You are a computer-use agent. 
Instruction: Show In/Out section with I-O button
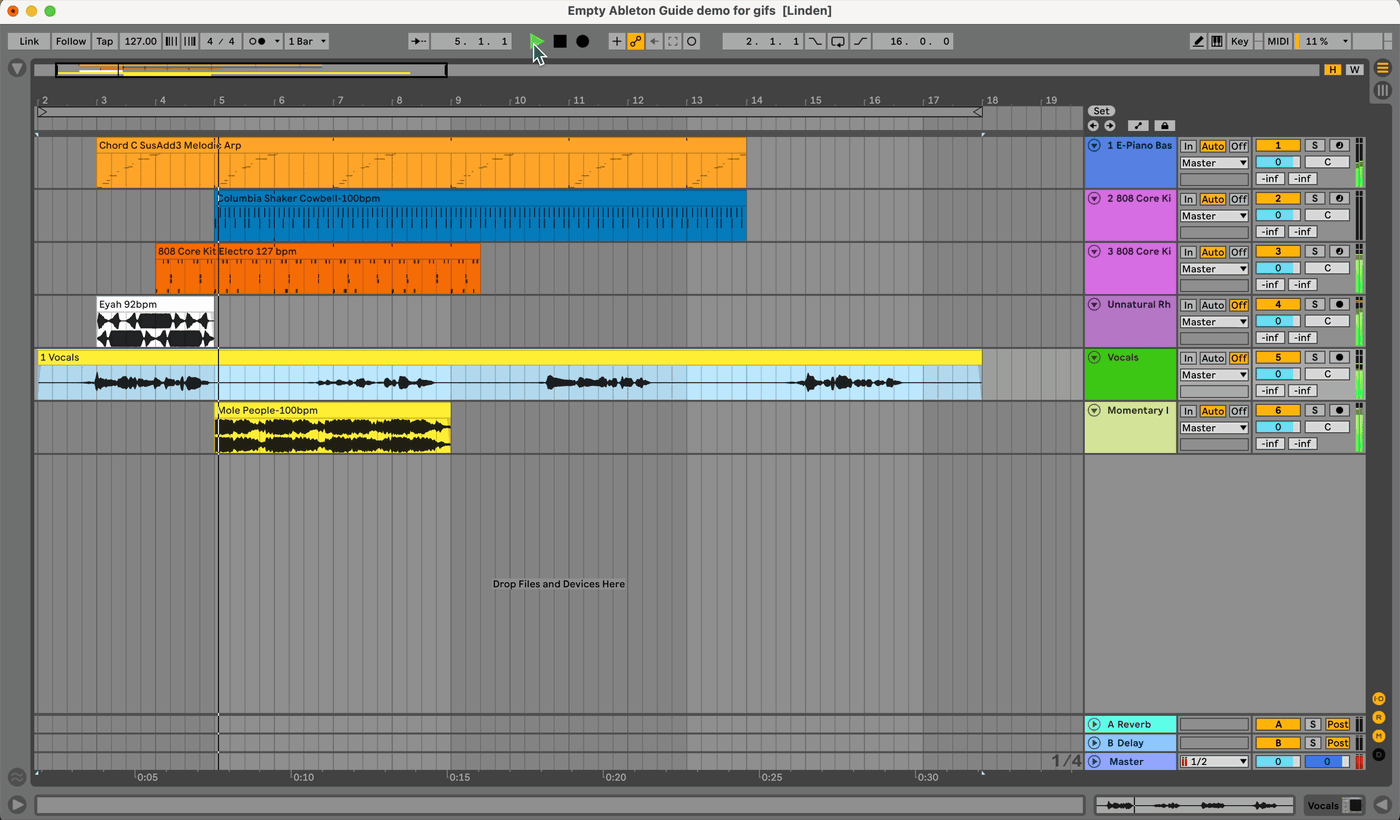[x=1379, y=699]
